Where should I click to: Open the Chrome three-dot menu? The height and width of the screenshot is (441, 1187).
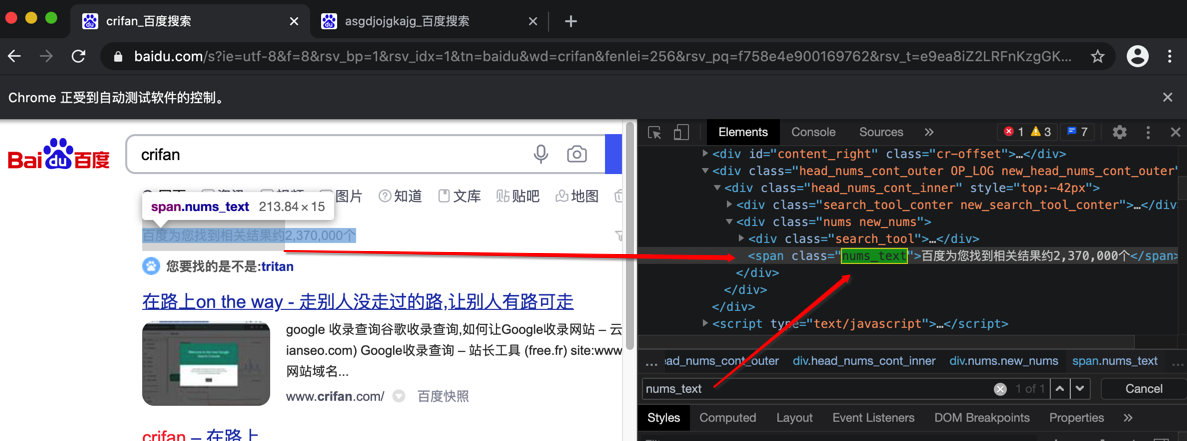pyautogui.click(x=1169, y=56)
